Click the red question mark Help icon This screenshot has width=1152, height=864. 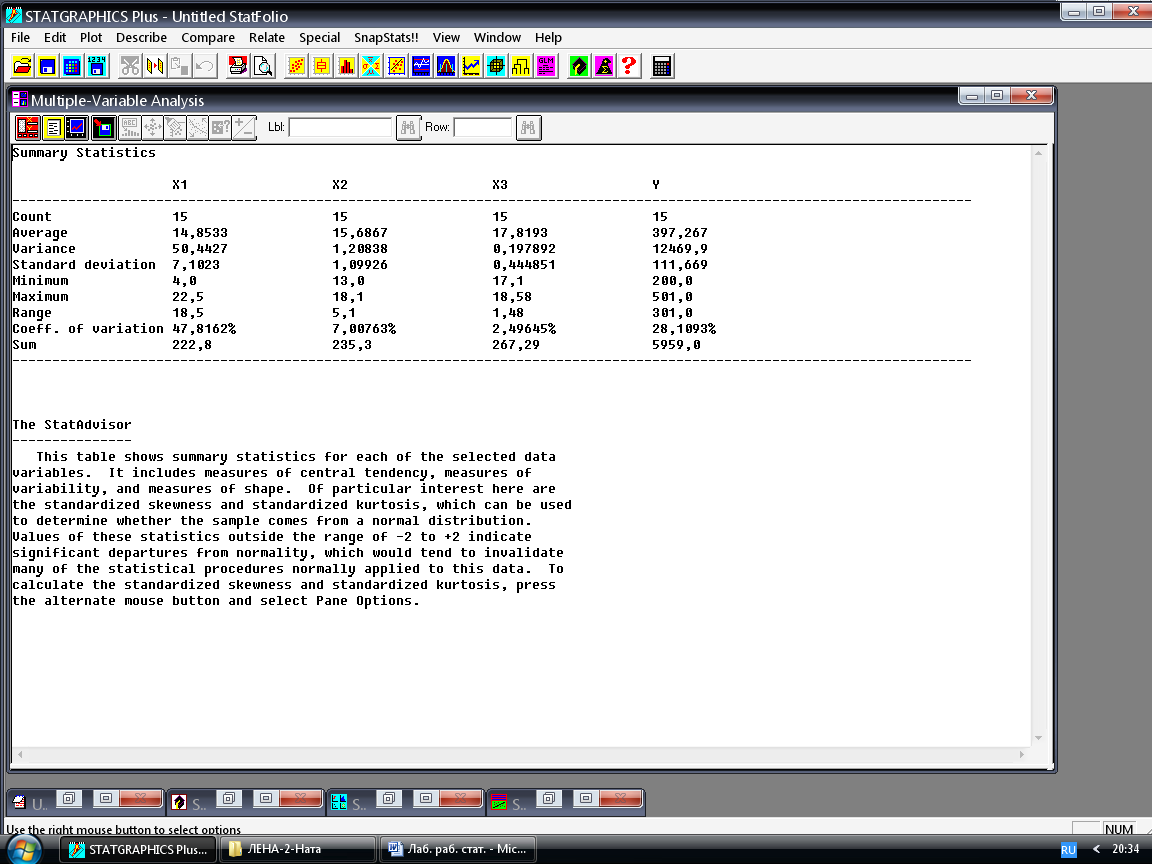pos(629,66)
